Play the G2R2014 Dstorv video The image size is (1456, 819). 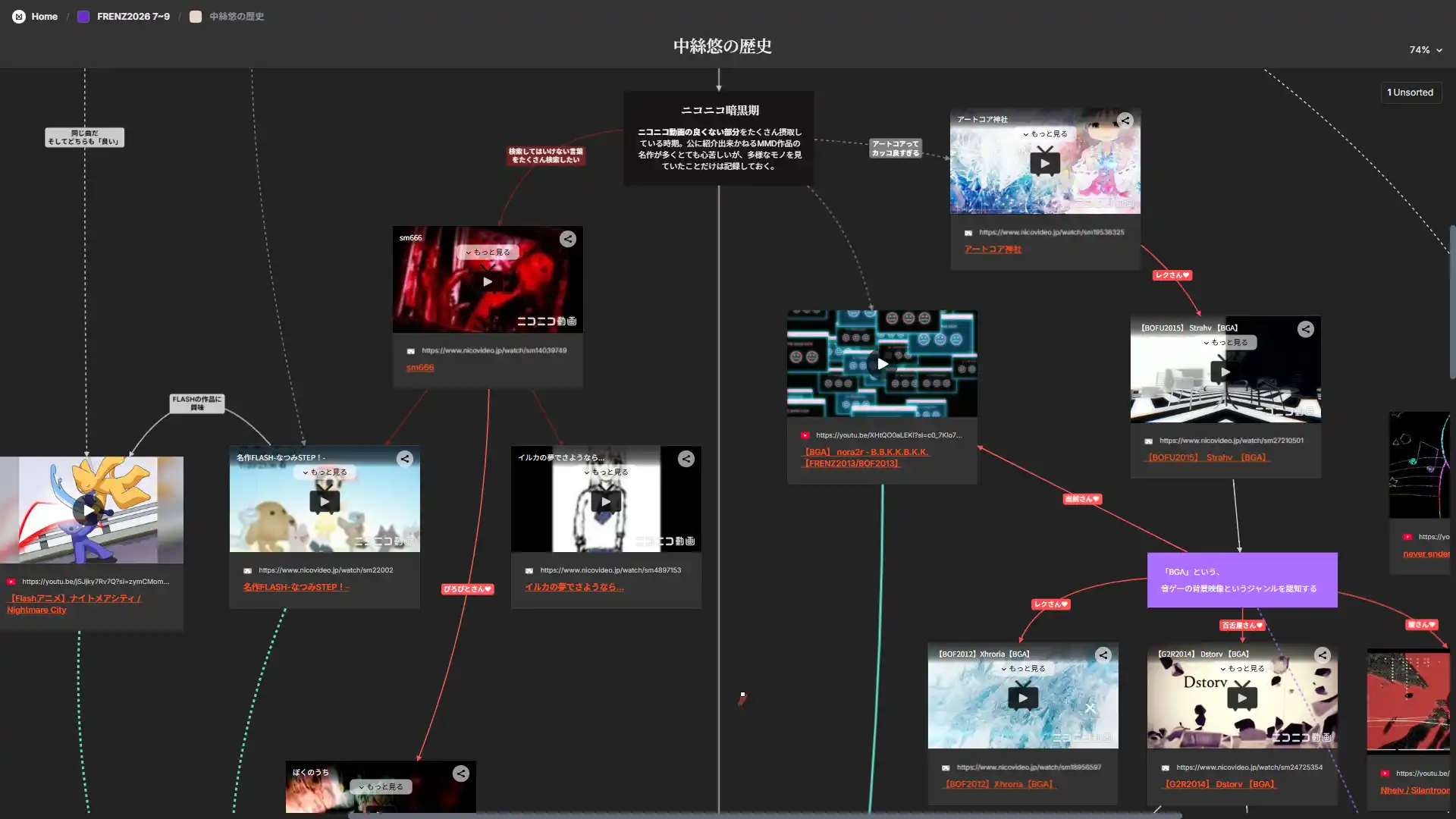(1242, 698)
